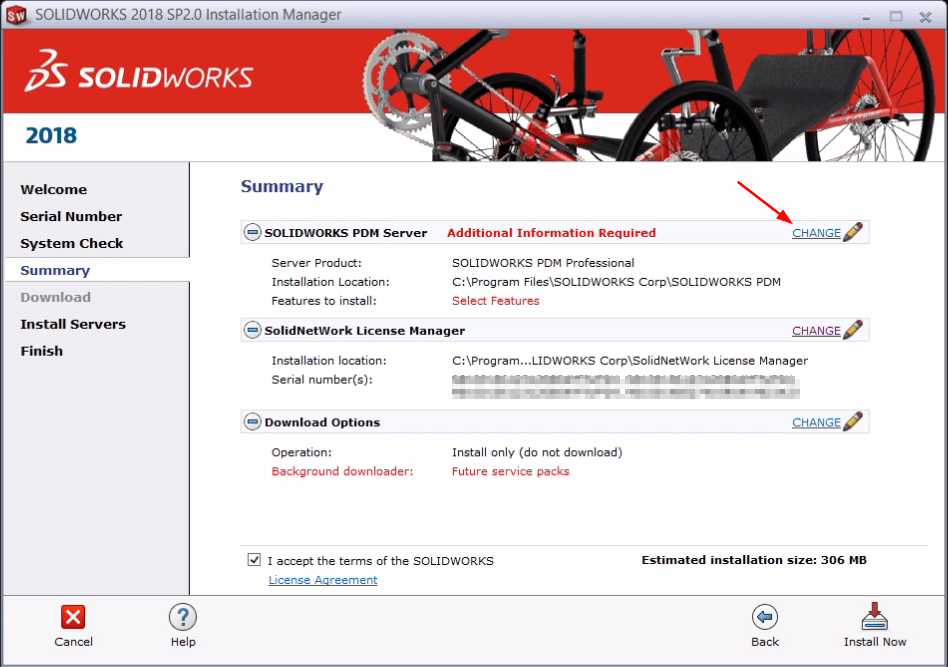Click the Summary page heading
Image resolution: width=948 pixels, height=667 pixels.
[x=282, y=186]
